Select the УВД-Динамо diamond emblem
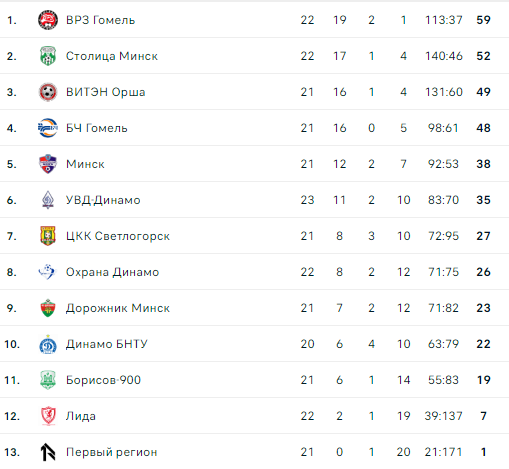 click(x=48, y=200)
